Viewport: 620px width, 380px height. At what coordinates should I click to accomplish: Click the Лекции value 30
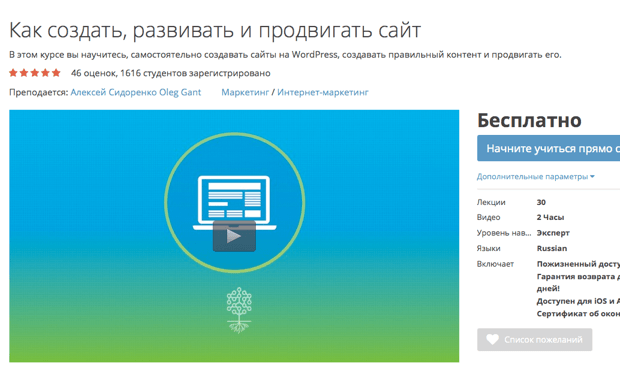pos(541,202)
